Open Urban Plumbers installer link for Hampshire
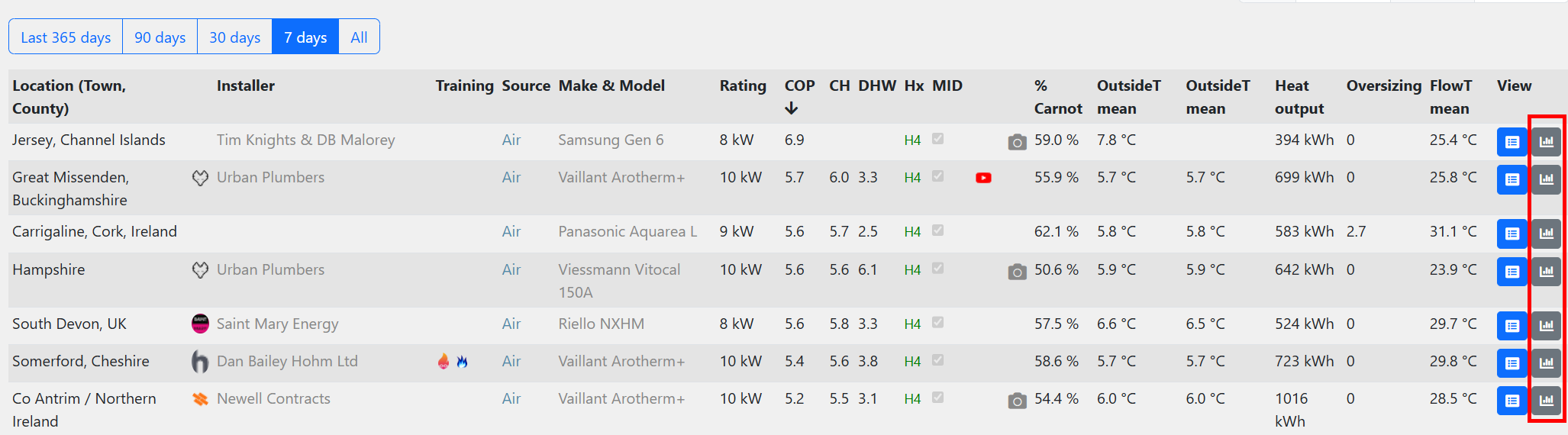Screen dimensions: 1568x435 [270, 269]
